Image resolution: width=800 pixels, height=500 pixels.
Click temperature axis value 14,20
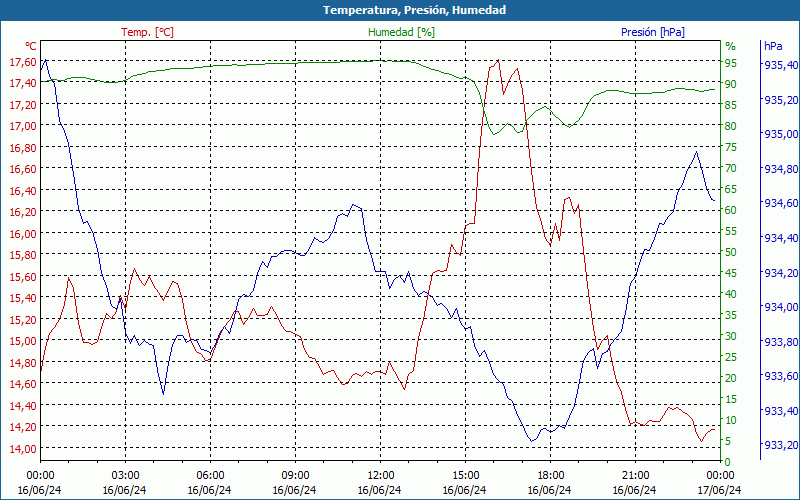click(23, 426)
